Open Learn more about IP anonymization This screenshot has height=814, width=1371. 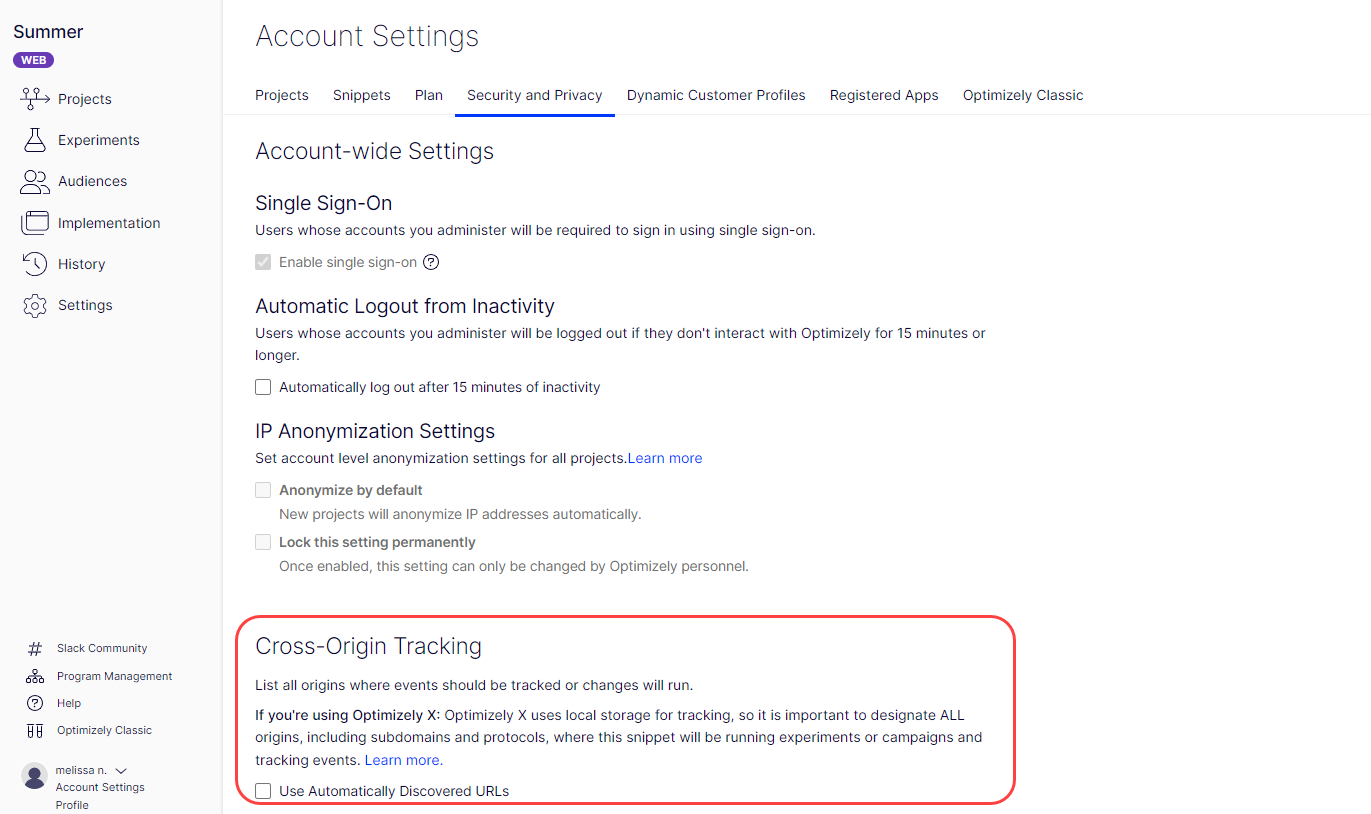664,457
